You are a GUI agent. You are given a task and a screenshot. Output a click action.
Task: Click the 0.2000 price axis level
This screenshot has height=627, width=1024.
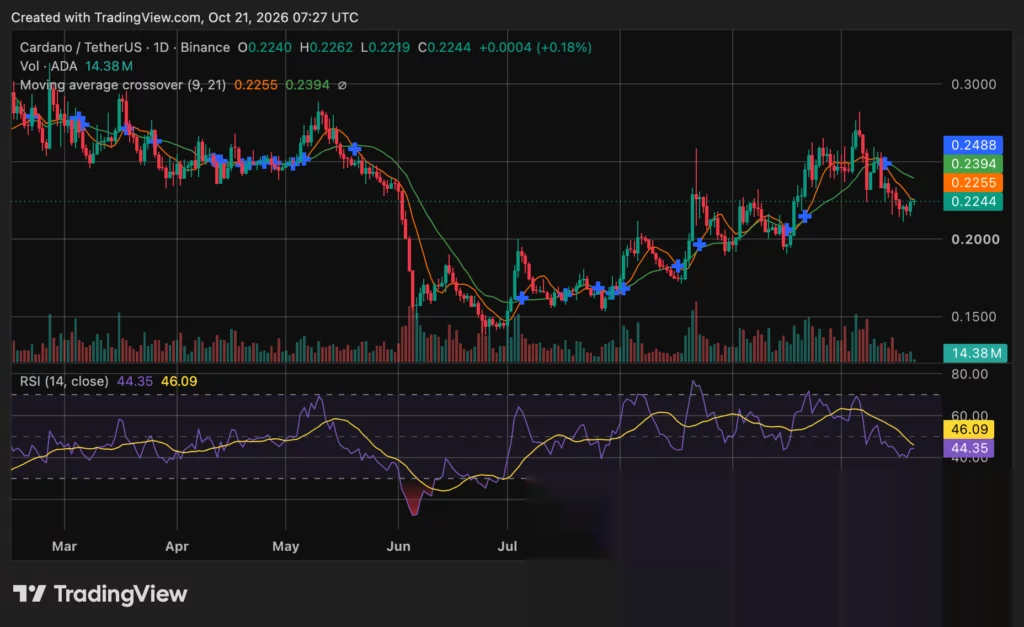coord(975,239)
